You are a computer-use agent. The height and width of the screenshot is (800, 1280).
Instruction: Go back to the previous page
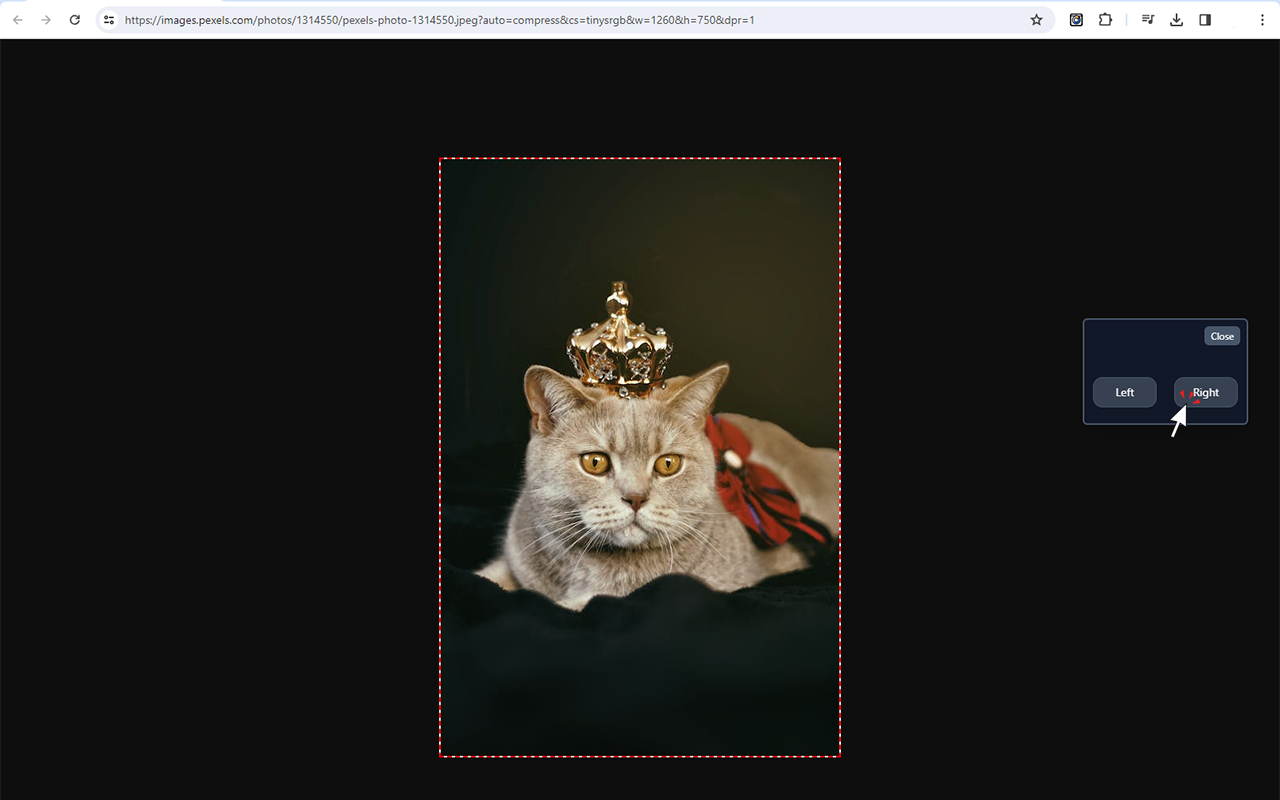pyautogui.click(x=17, y=20)
